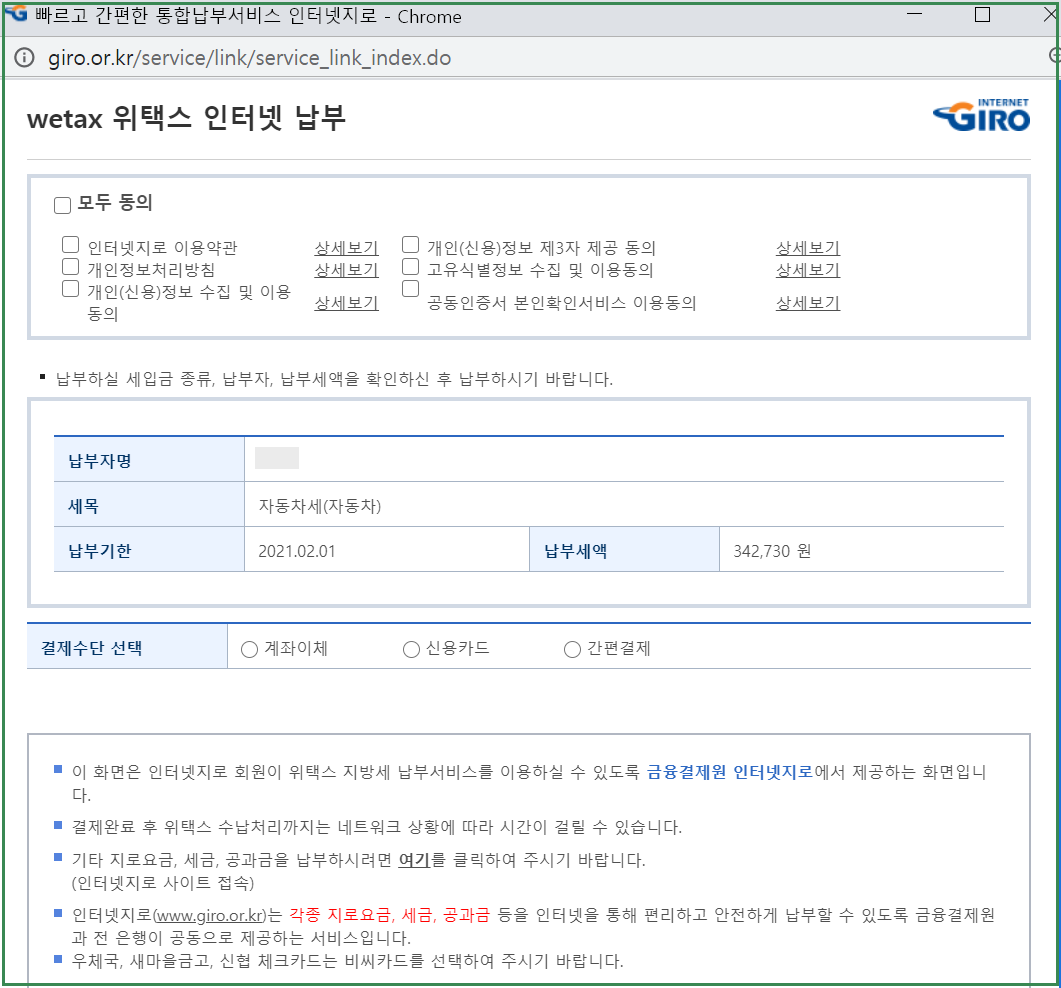The image size is (1061, 988).
Task: Click the 납부세액 label cell
Action: tap(624, 549)
